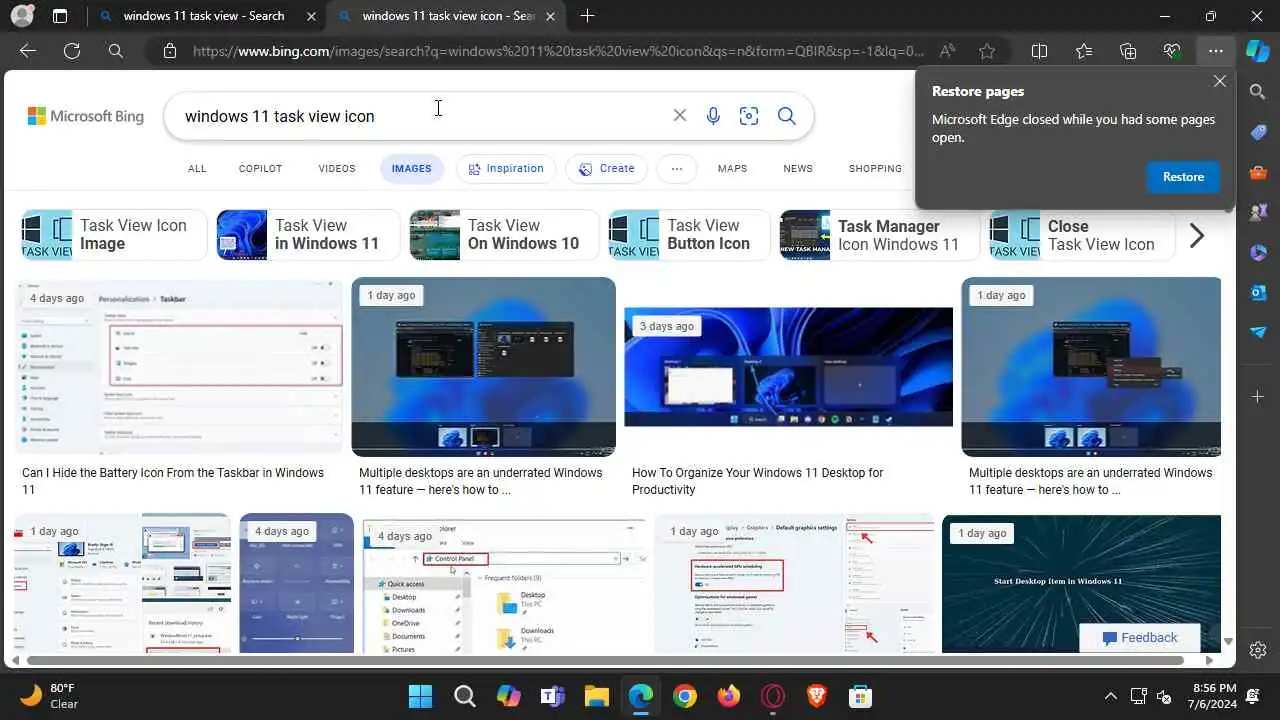The height and width of the screenshot is (720, 1280).
Task: Select Task View Icon Image suggestion
Action: (114, 235)
